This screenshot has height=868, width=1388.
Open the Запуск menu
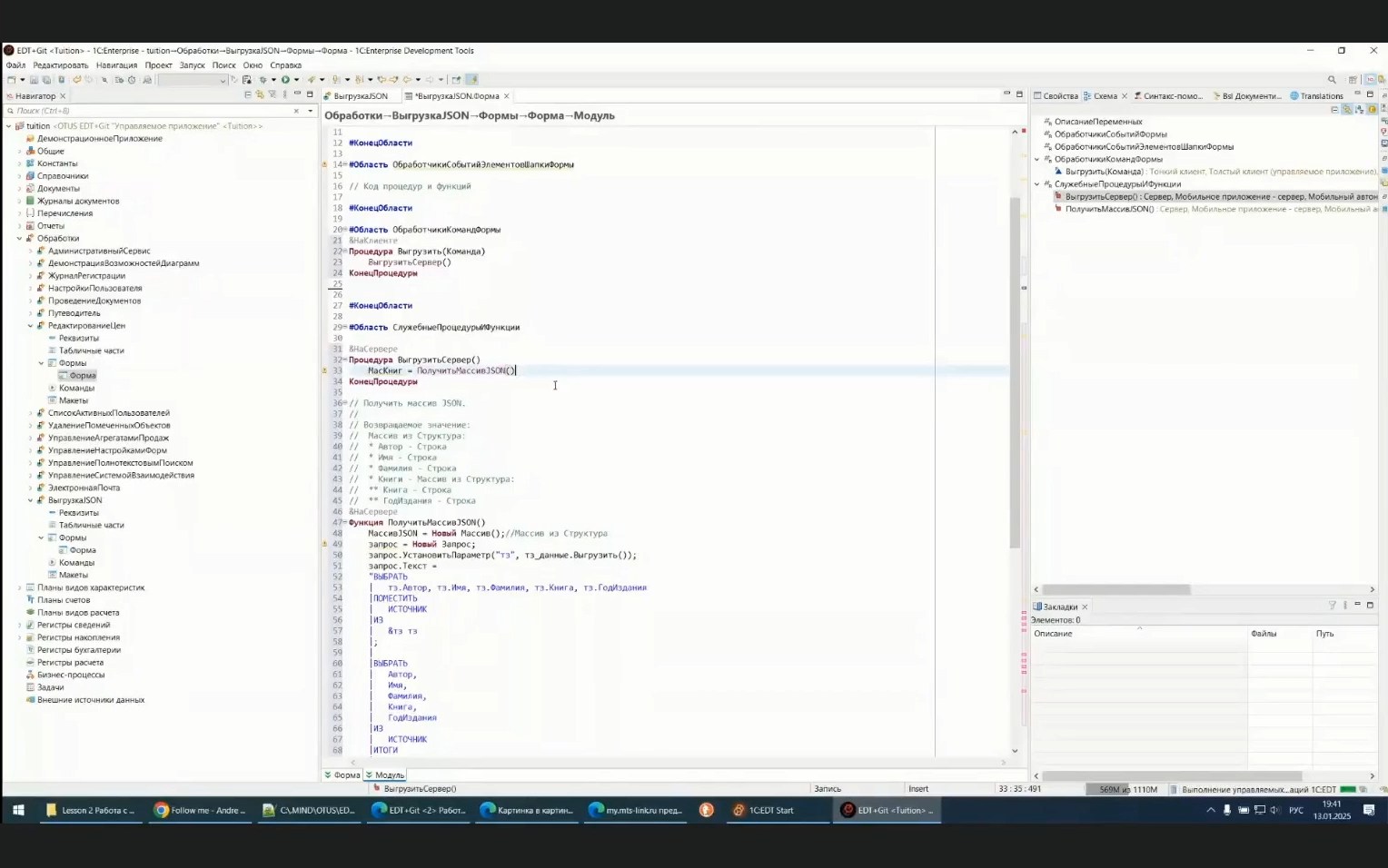coord(192,65)
